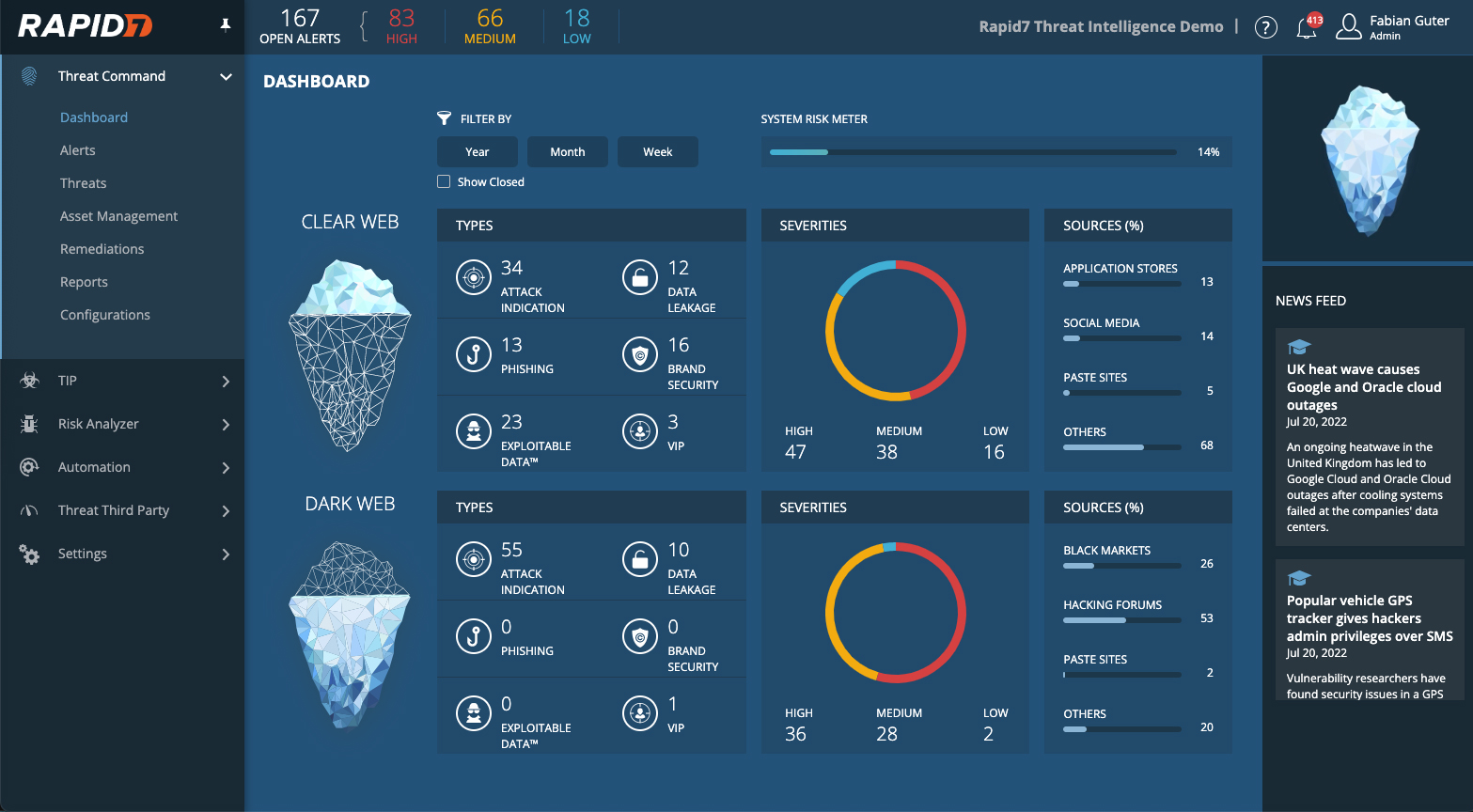
Task: Open Remediations in the sidebar
Action: click(102, 249)
